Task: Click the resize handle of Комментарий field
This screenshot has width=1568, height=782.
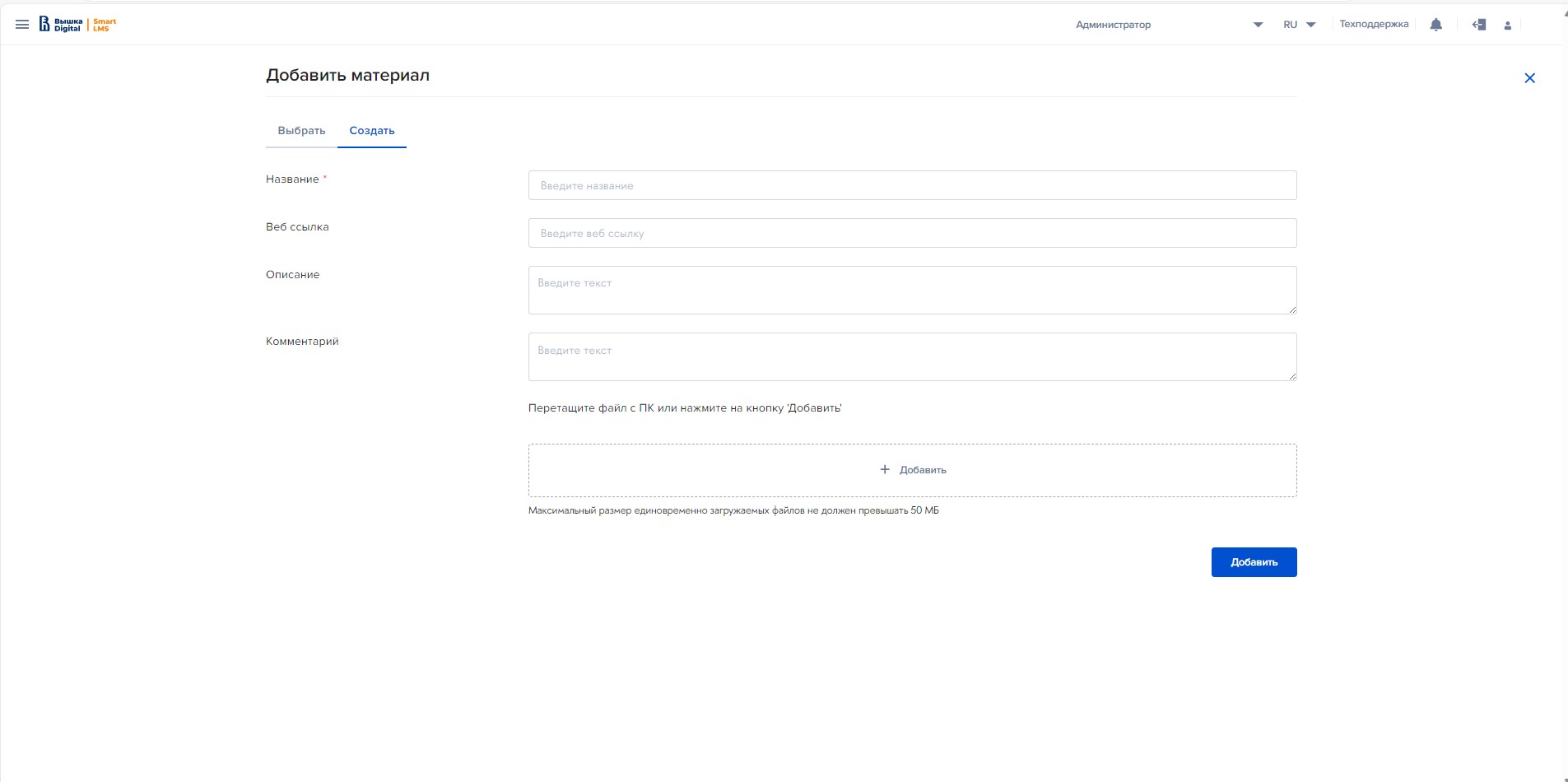Action: point(1292,376)
